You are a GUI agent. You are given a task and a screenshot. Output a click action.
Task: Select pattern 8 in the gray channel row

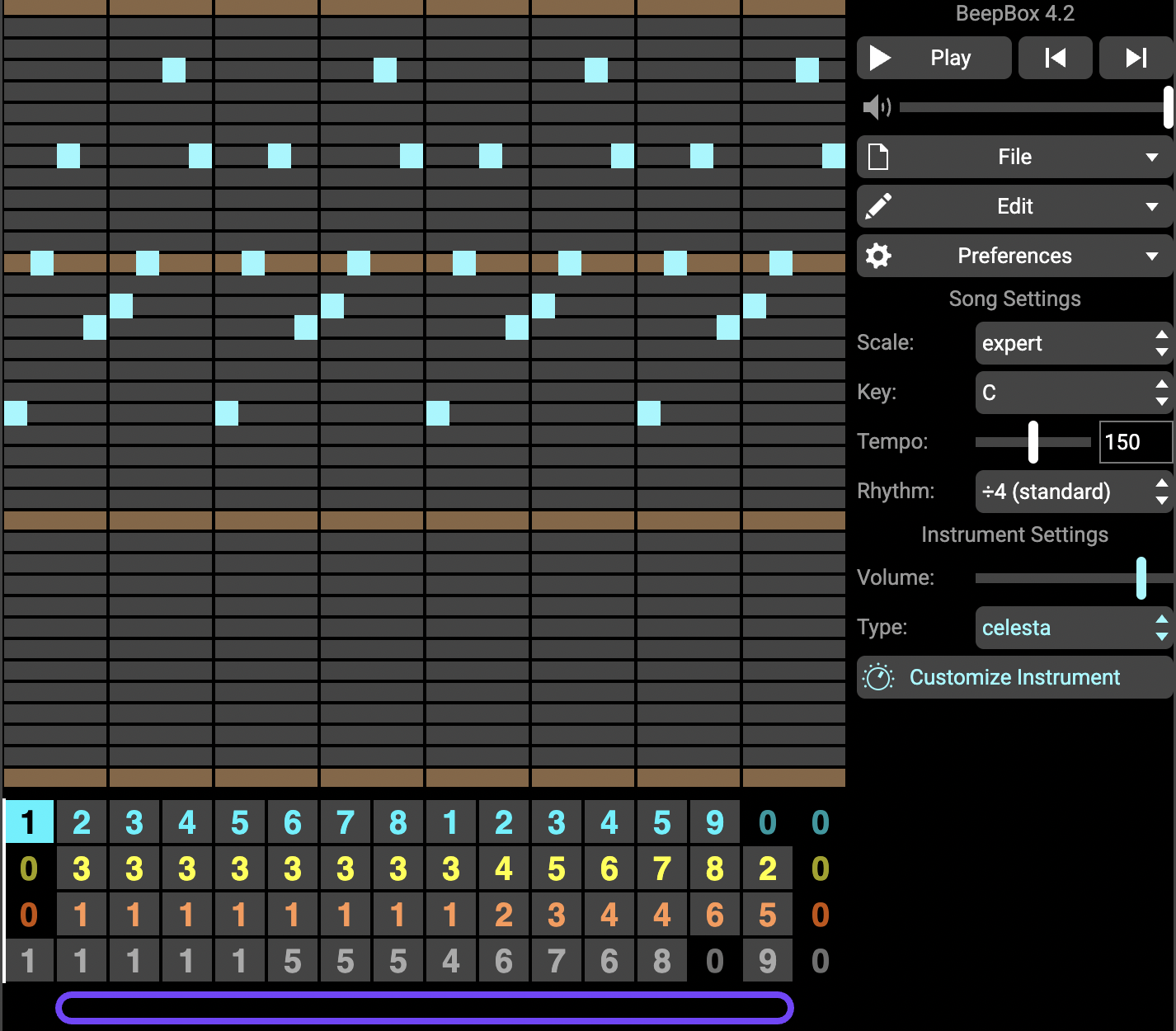pos(662,961)
